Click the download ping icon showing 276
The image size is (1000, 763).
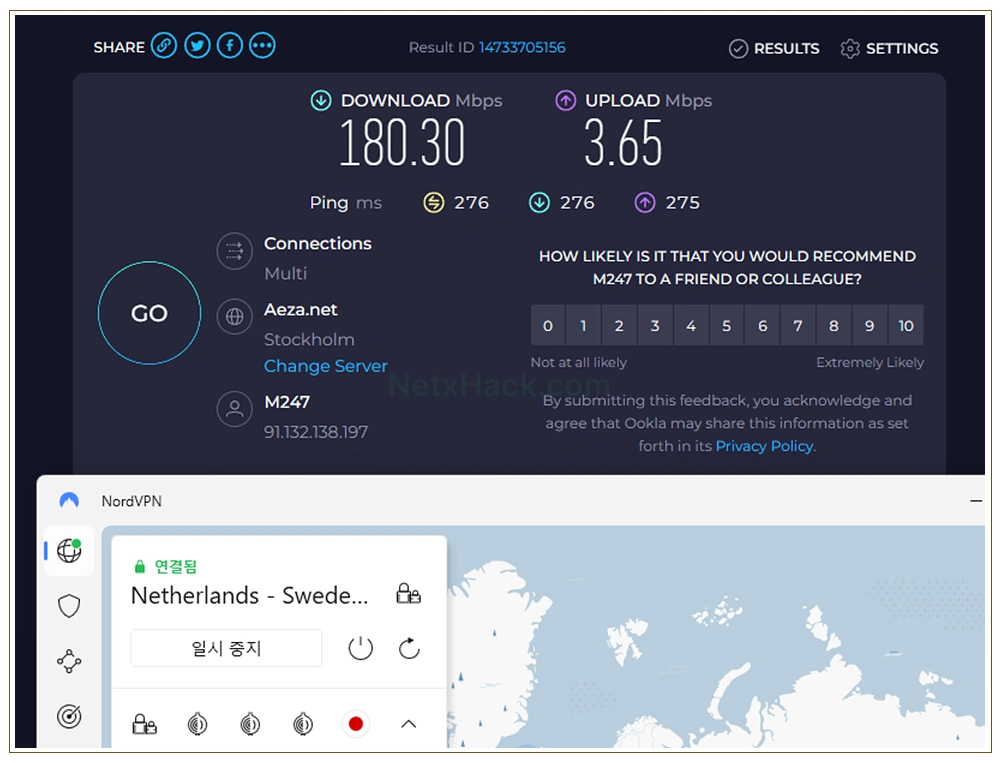coord(540,203)
